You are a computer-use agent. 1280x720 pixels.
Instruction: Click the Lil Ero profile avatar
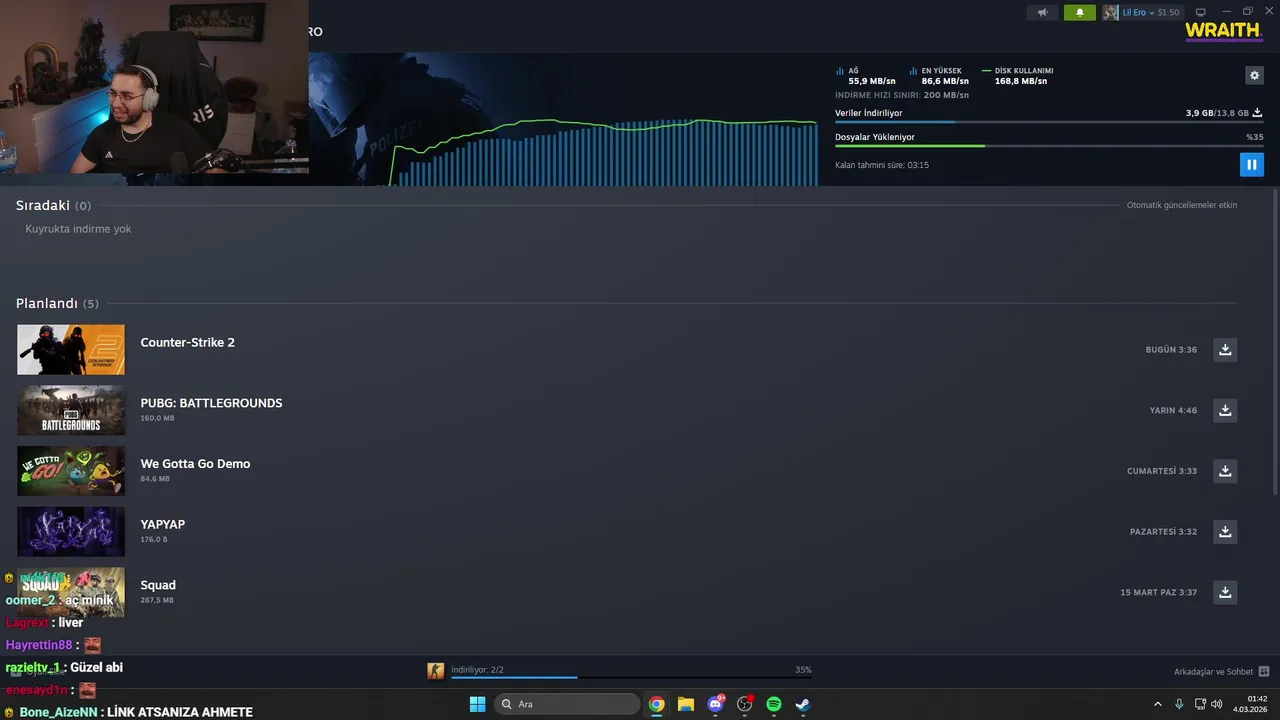coord(1111,12)
